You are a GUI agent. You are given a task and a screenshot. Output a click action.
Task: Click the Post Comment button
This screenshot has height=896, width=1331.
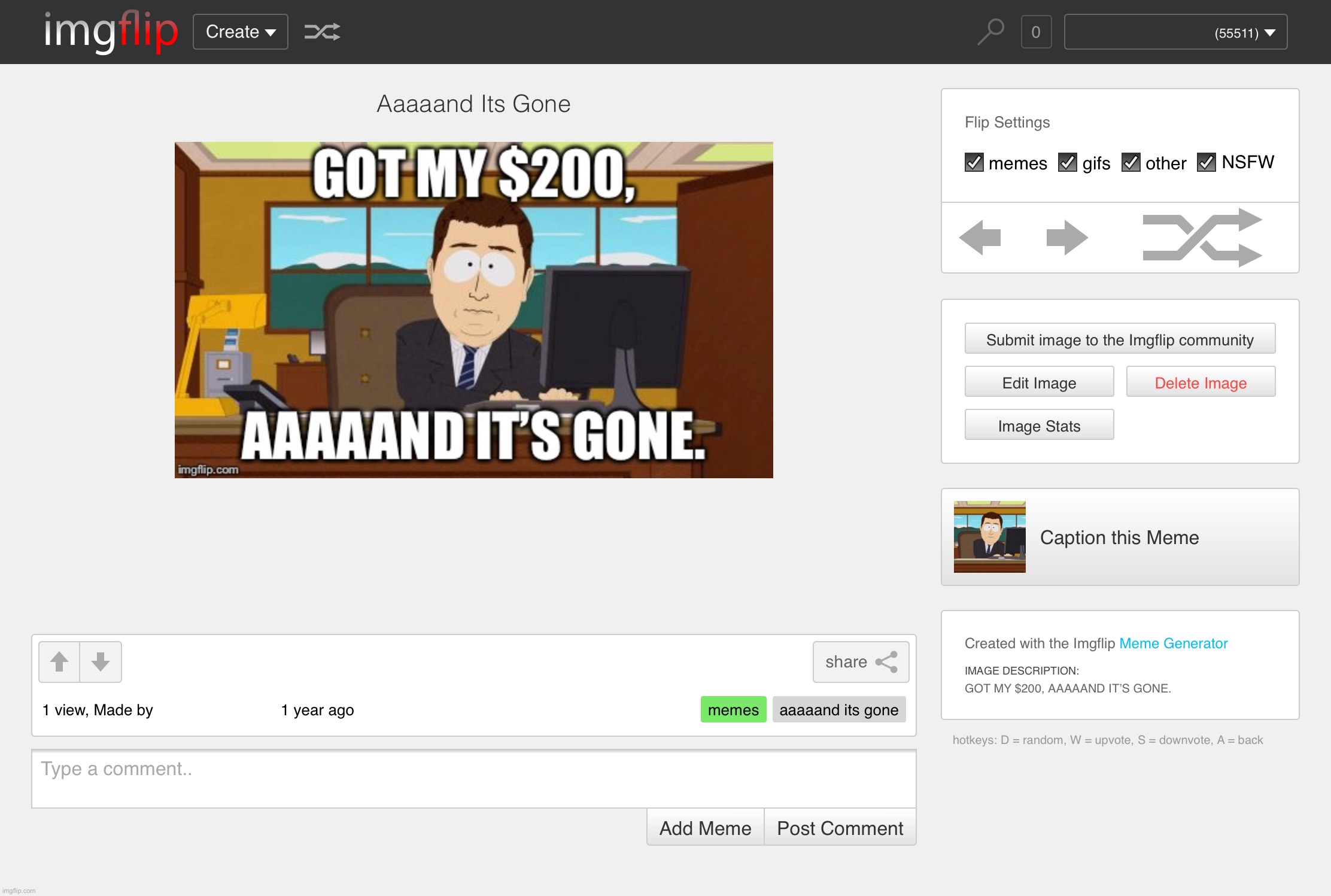point(840,828)
